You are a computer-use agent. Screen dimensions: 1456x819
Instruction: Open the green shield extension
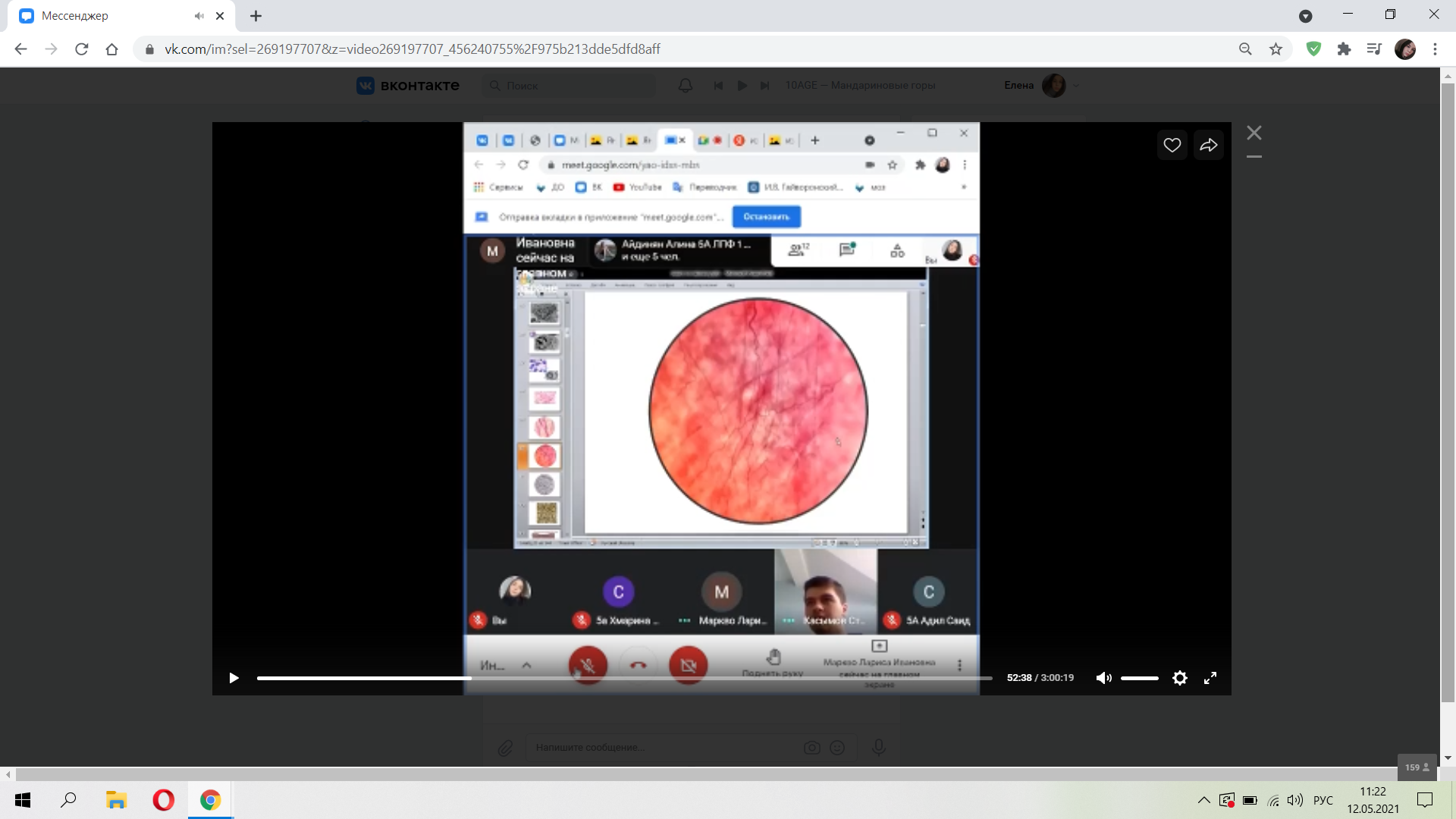coord(1313,49)
